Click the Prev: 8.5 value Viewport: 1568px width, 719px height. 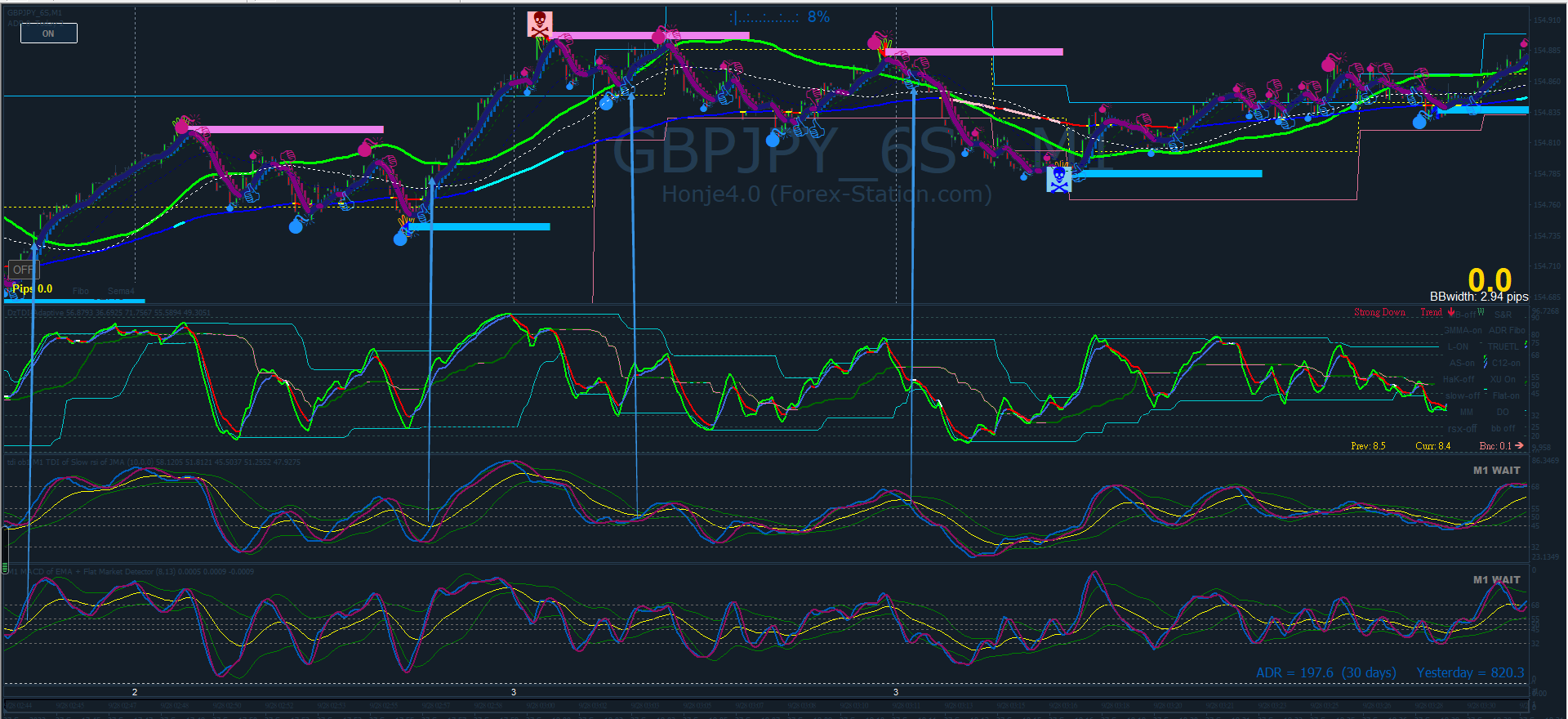click(x=1368, y=446)
